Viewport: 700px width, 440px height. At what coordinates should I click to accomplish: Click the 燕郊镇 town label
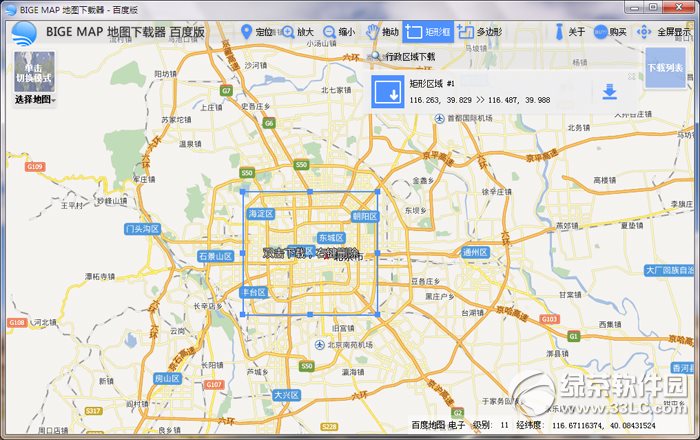click(x=567, y=225)
